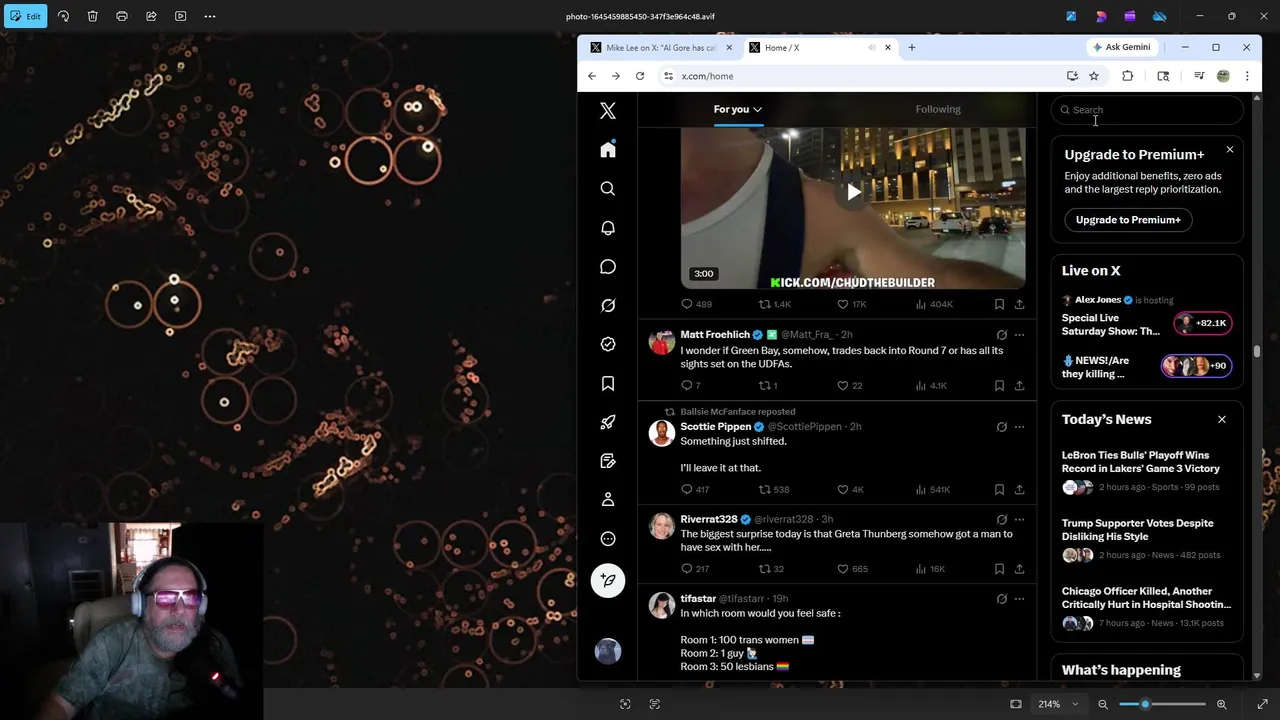The height and width of the screenshot is (720, 1280).
Task: Open the Designer icon in Photos title bar
Action: [1101, 16]
